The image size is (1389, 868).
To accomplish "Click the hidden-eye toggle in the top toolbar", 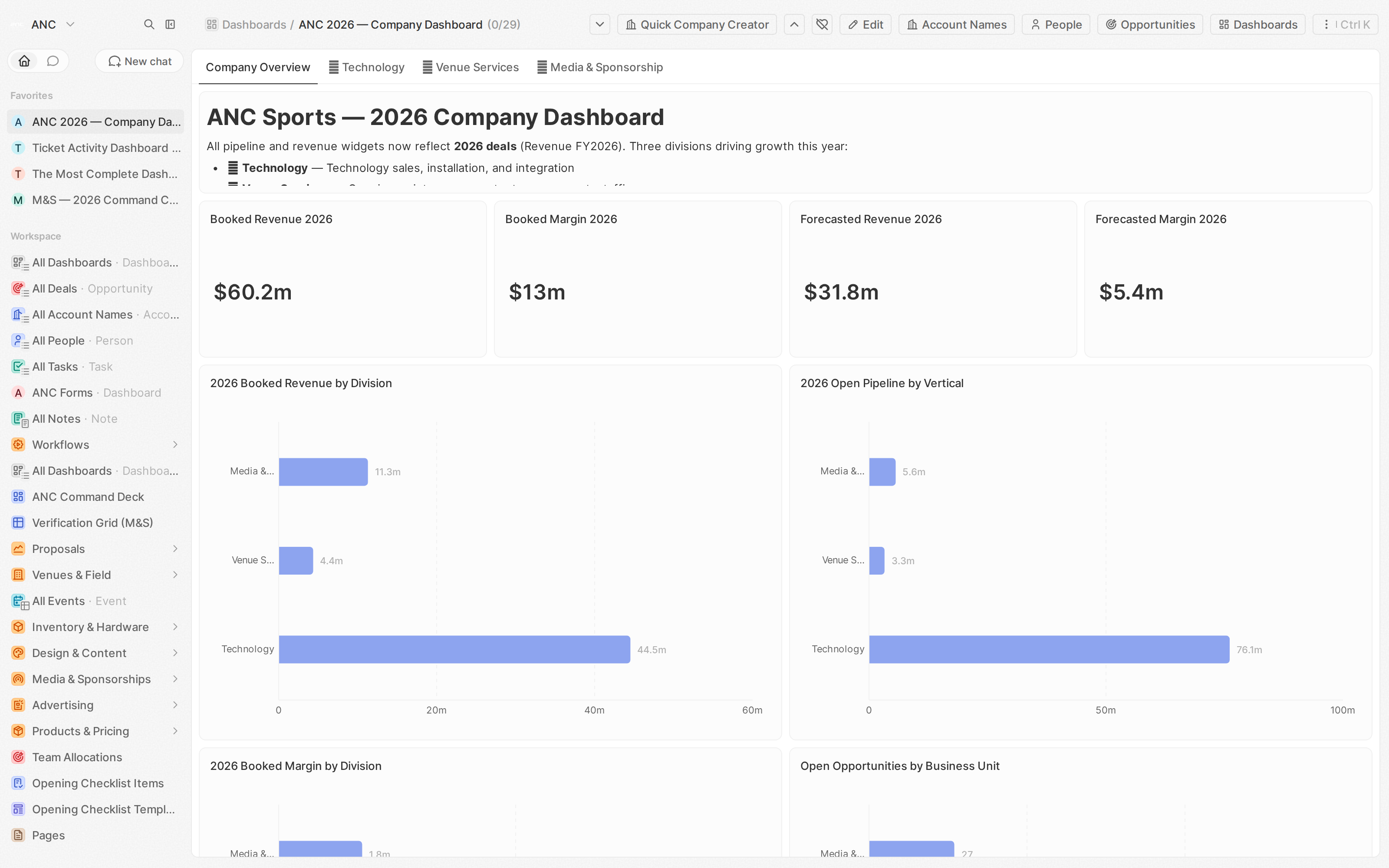I will coord(822,24).
